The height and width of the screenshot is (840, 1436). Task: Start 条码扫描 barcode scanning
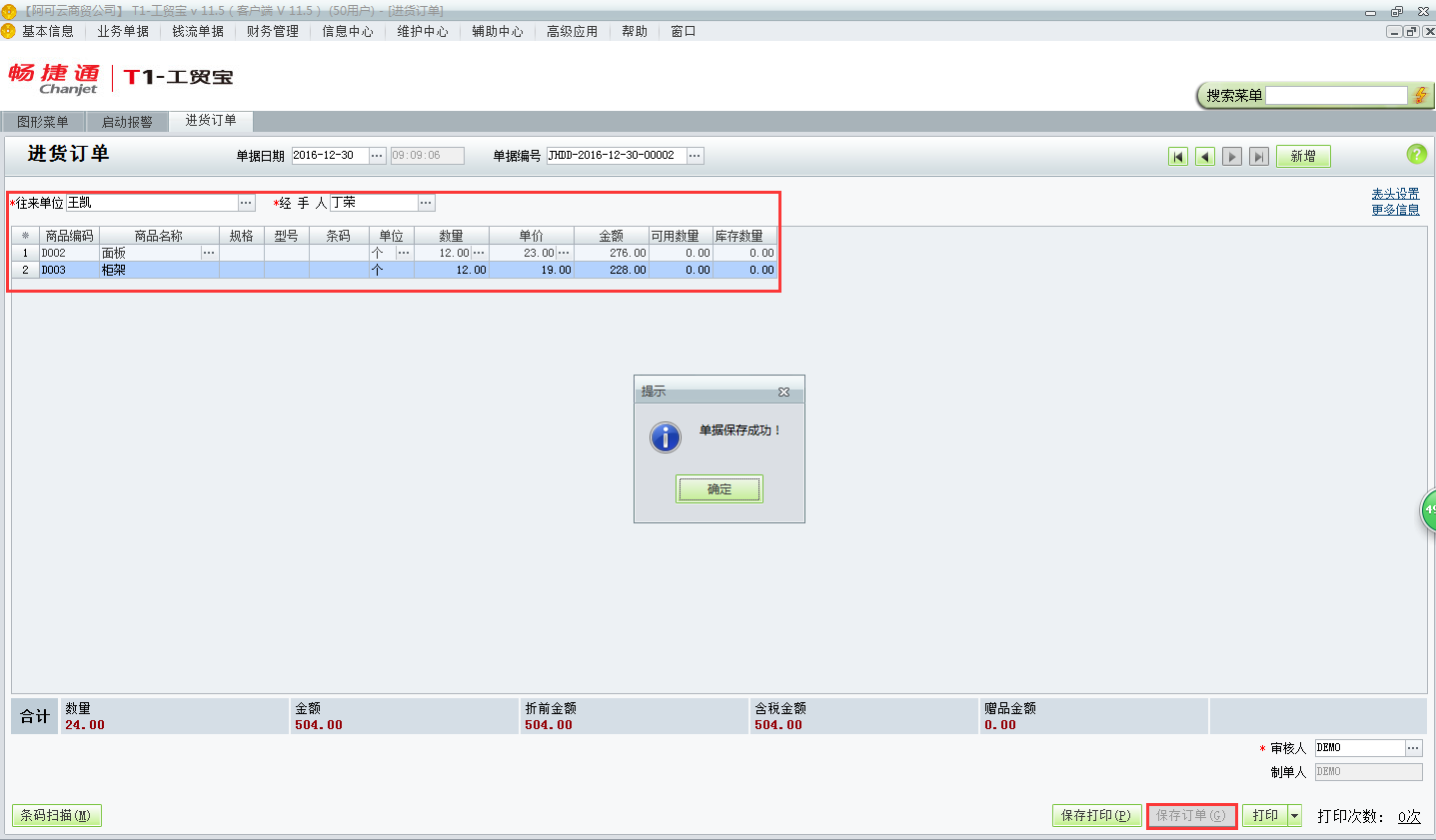(x=56, y=815)
